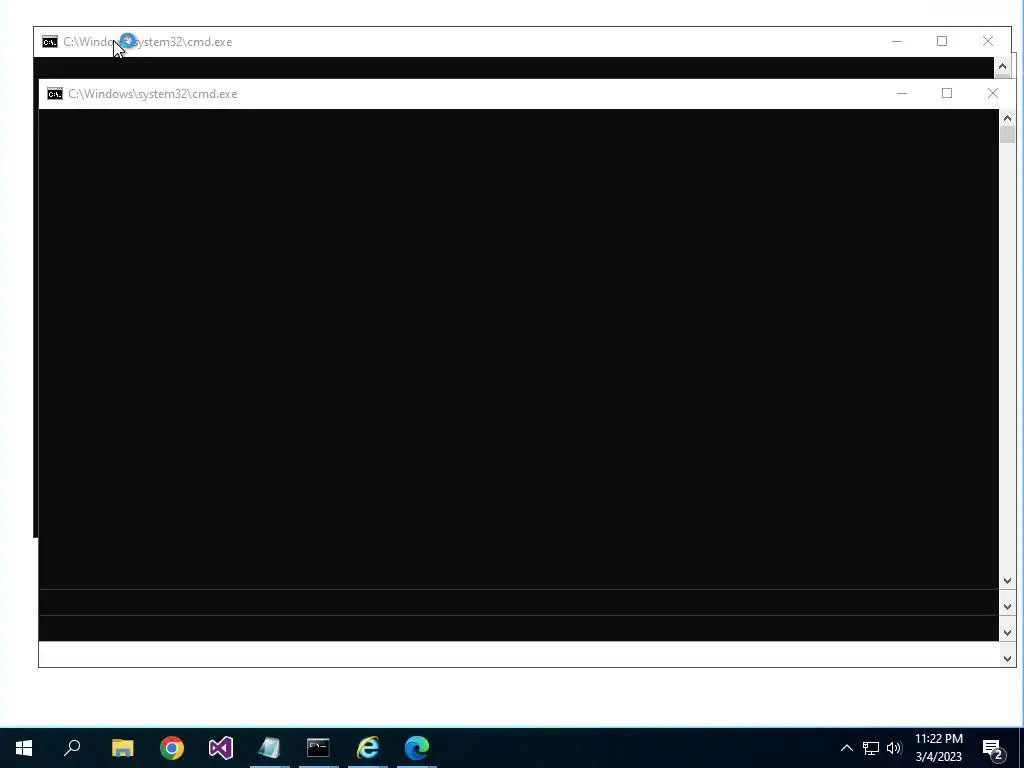
Task: Minimize the front cmd.exe window
Action: [902, 93]
